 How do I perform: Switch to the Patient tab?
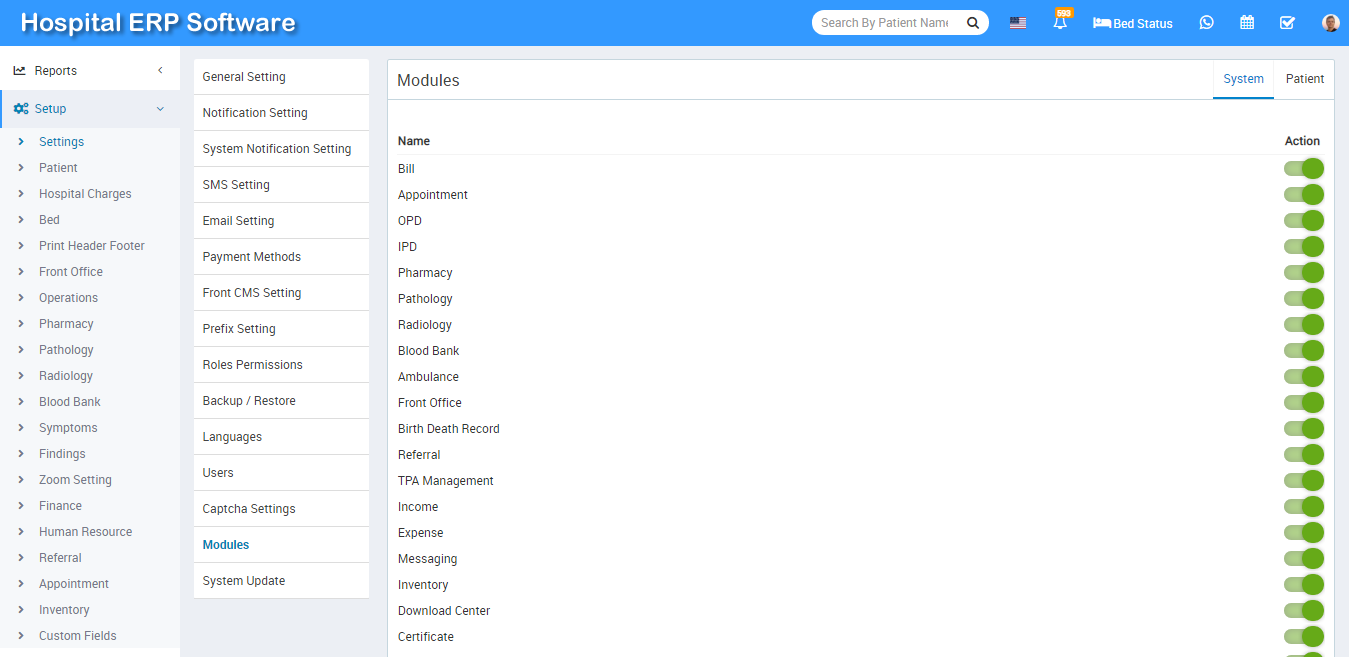[1304, 79]
